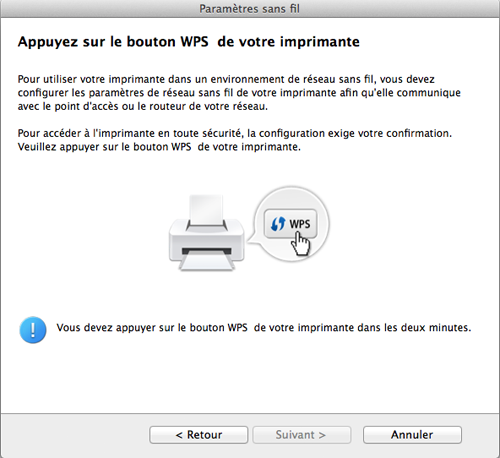500x458 pixels.
Task: Go back with the Retour button
Action: click(x=199, y=435)
